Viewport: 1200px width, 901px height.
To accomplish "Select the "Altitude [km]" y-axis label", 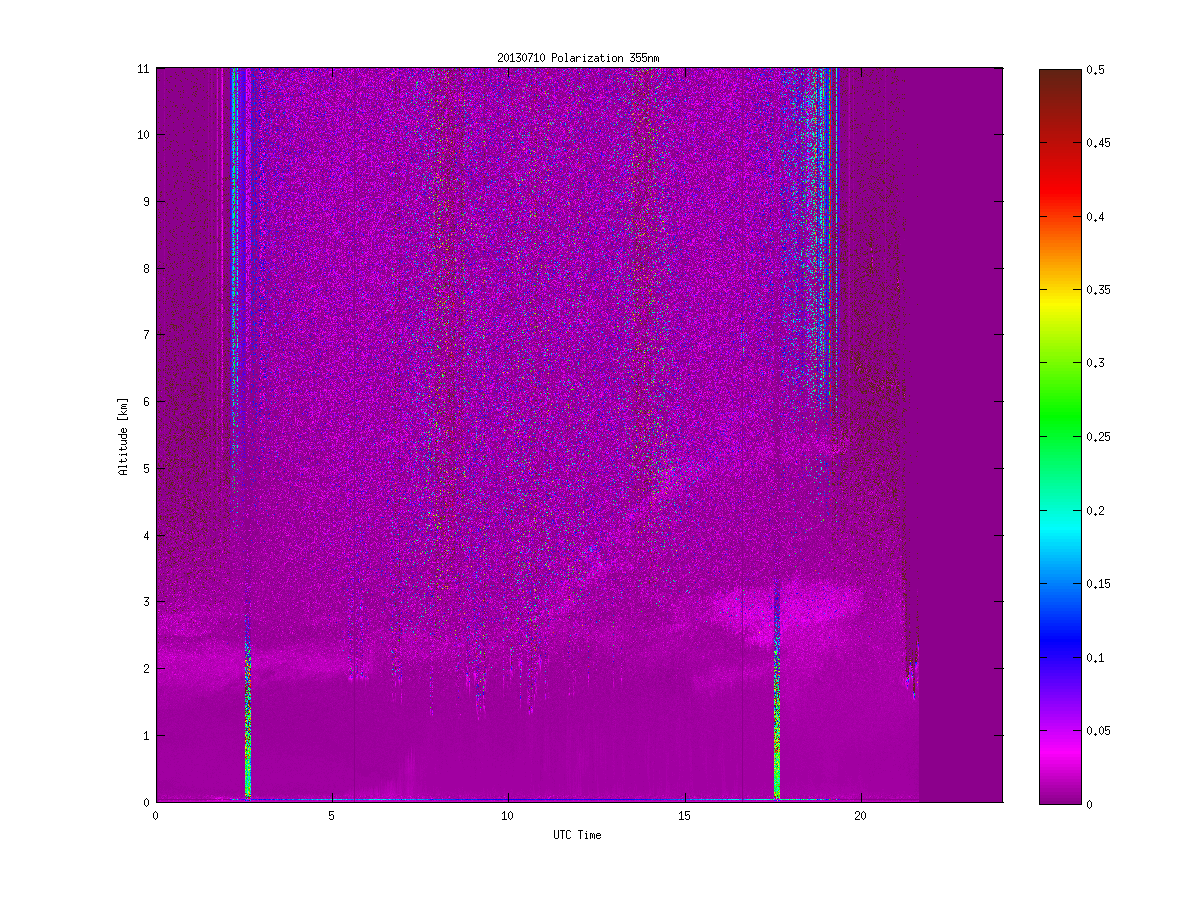I will click(x=124, y=436).
